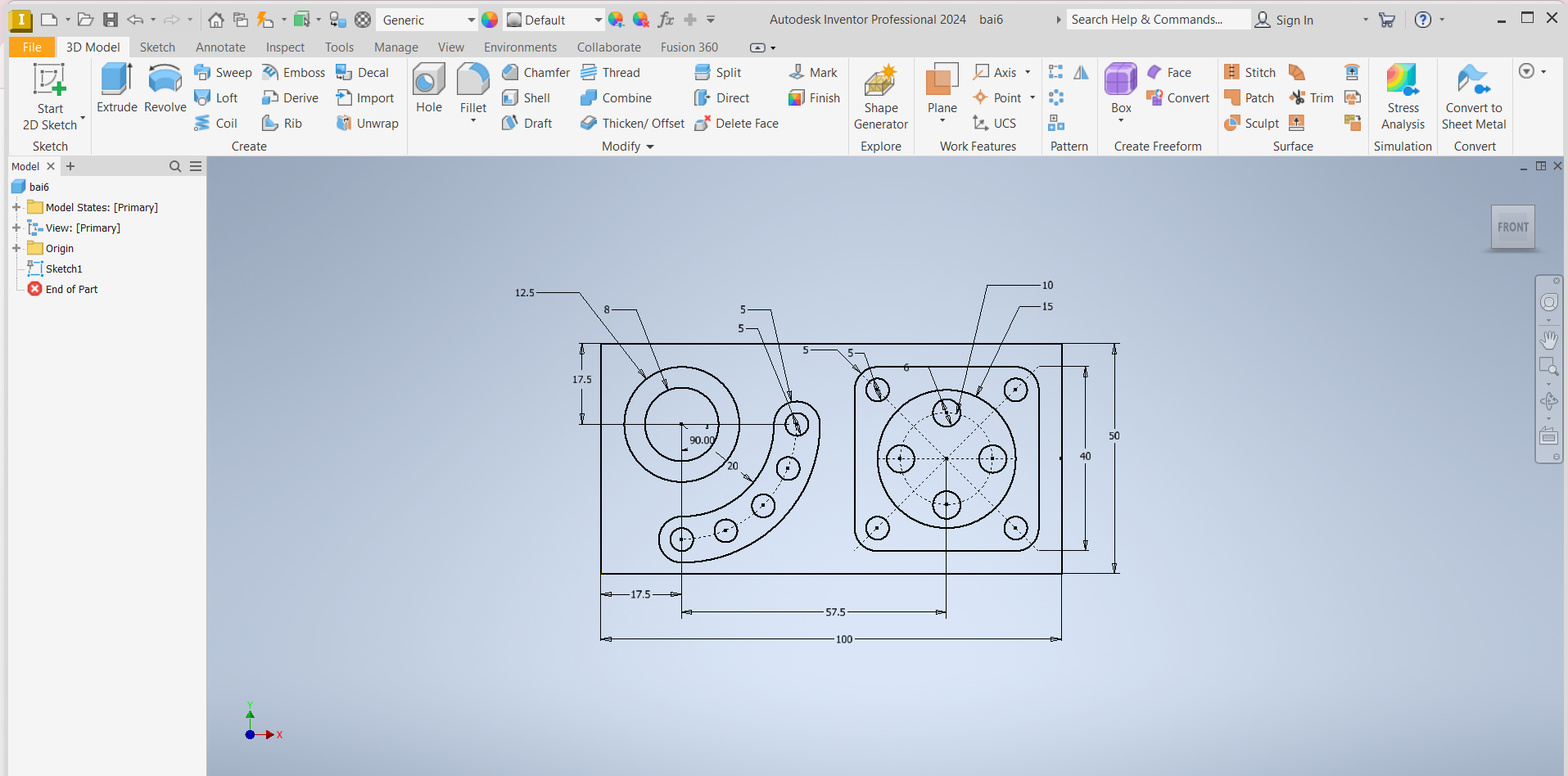Click the Chamfer tool
The width and height of the screenshot is (1568, 776).
(x=535, y=73)
